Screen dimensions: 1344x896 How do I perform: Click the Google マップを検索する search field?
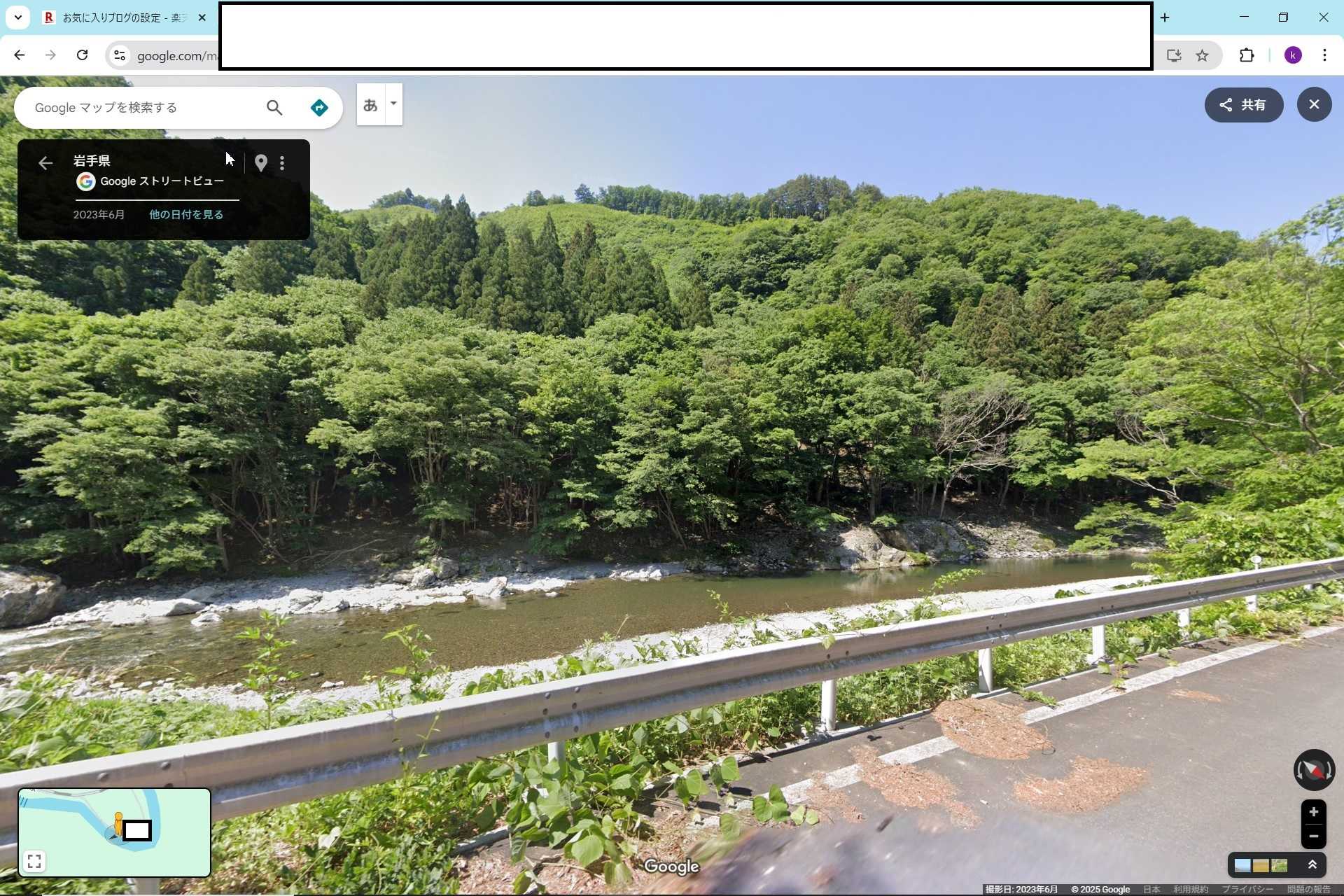point(140,108)
